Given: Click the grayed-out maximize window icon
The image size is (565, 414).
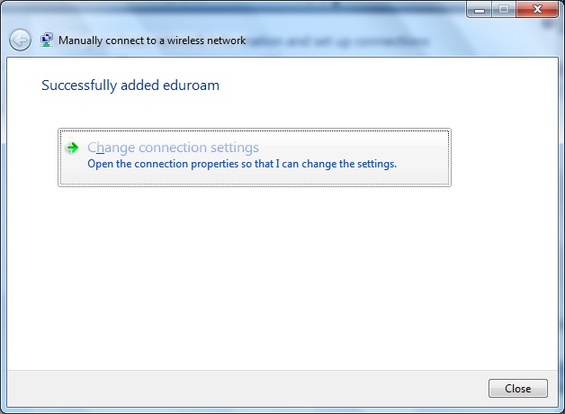Looking at the screenshot, I should tap(503, 10).
